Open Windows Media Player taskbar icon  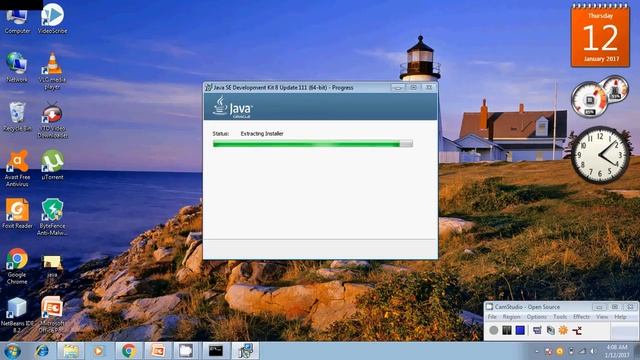[99, 351]
